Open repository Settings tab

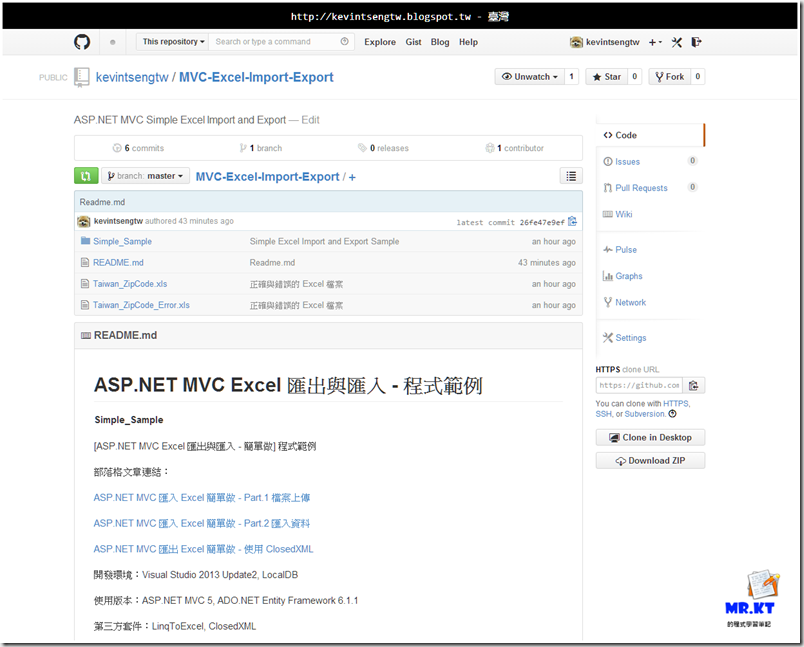click(x=625, y=338)
